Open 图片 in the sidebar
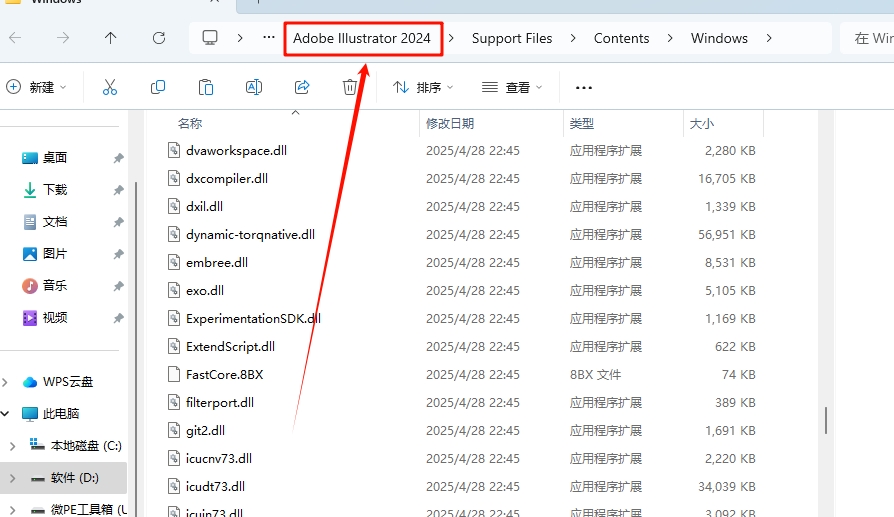This screenshot has height=517, width=894. coord(55,254)
